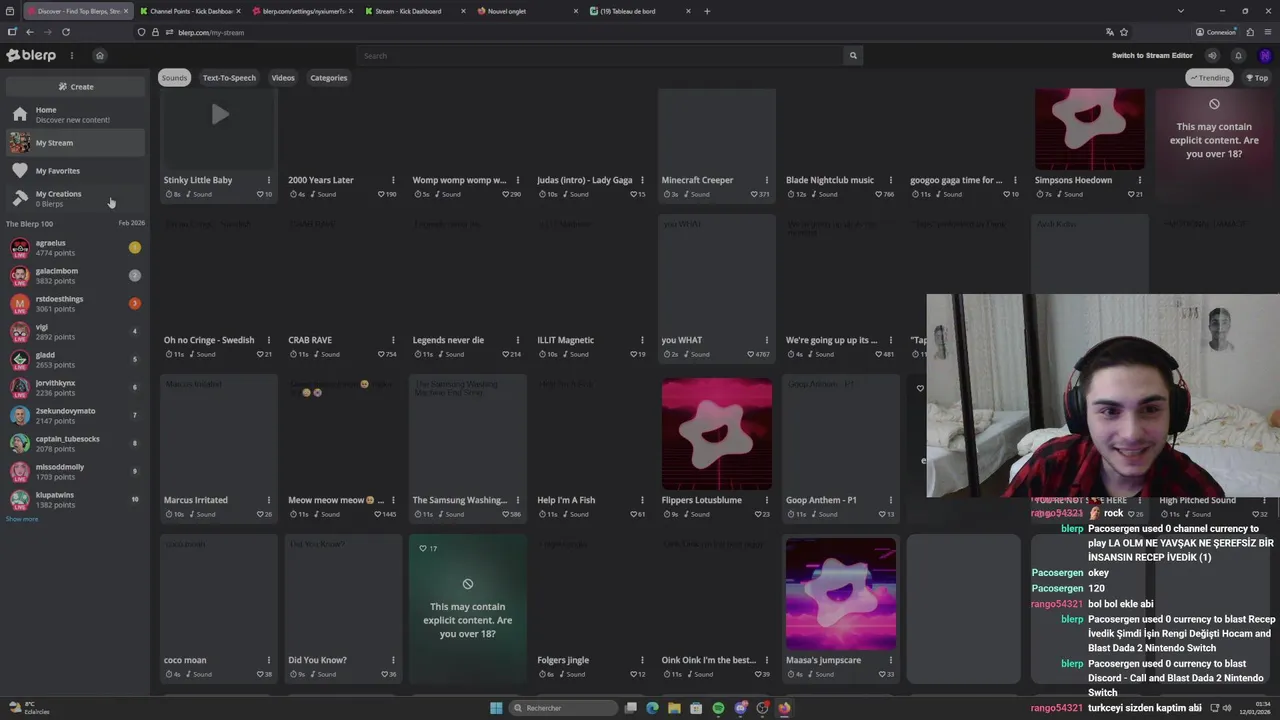
Task: Sort sounds by Trending
Action: [1209, 78]
